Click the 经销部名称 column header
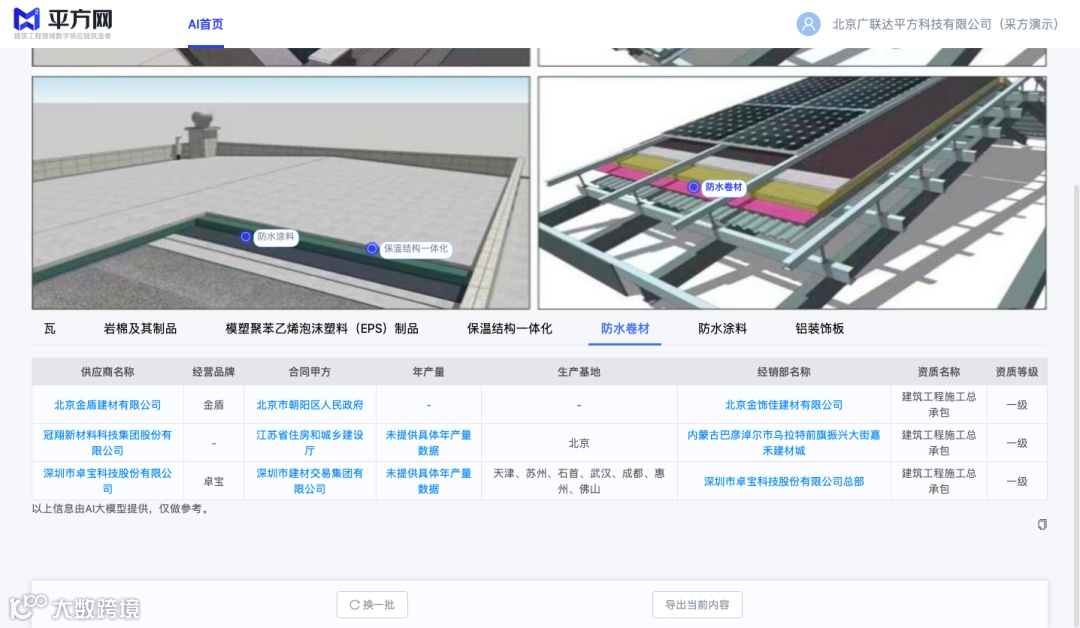Image resolution: width=1080 pixels, height=628 pixels. pyautogui.click(x=784, y=372)
